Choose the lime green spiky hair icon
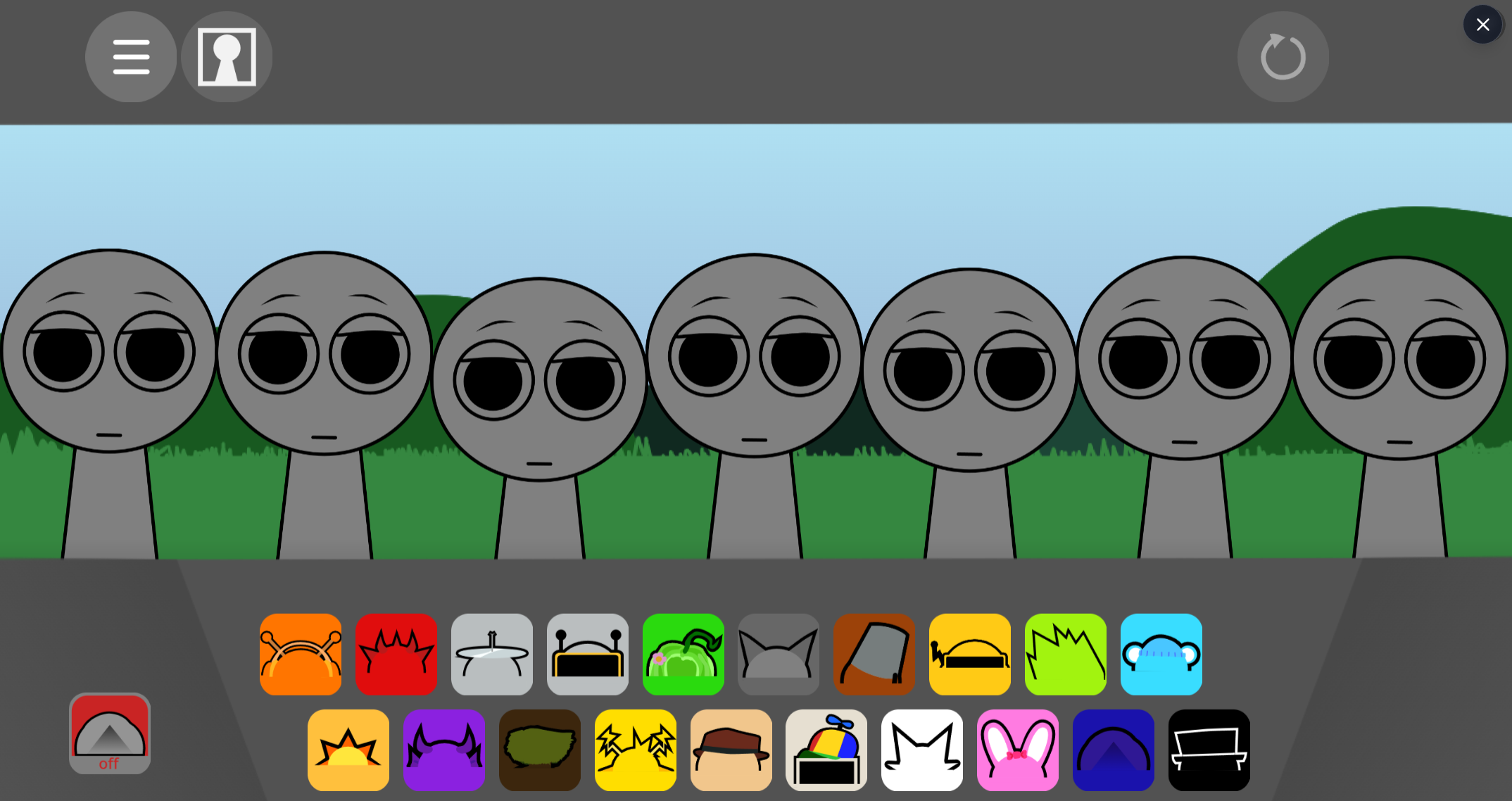The image size is (1512, 801). [1066, 654]
